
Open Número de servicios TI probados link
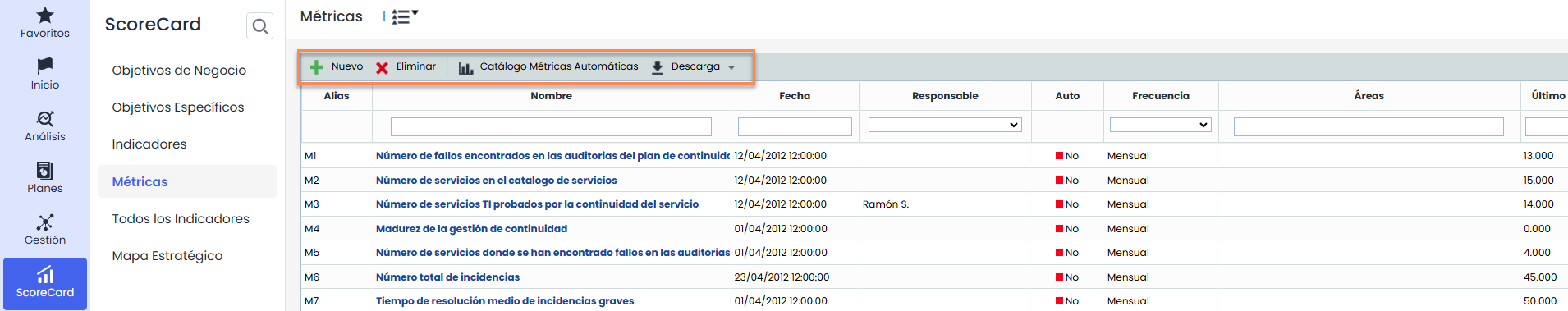(537, 204)
